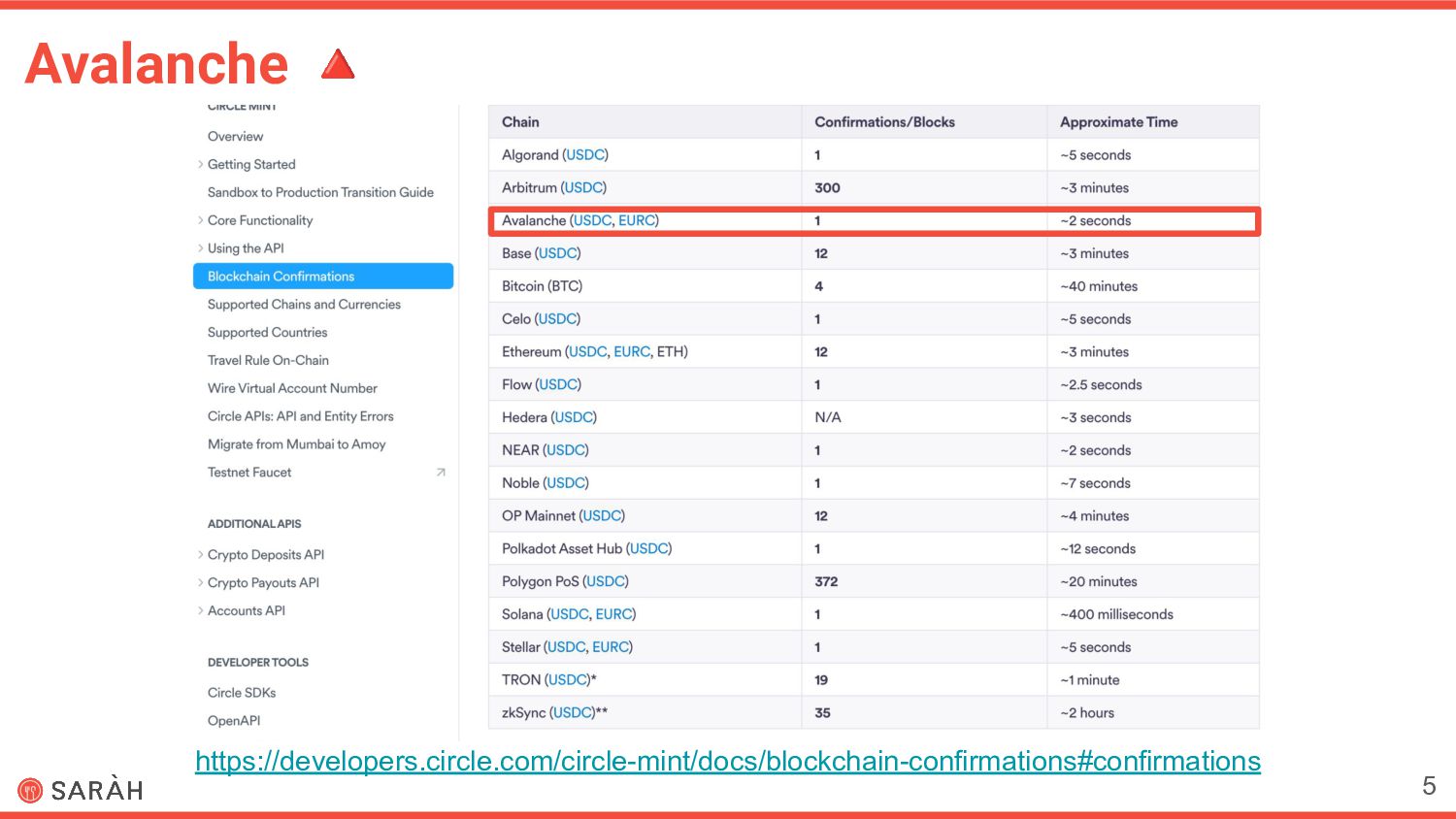Click USDC link in Avalanche row
Screen dimensions: 1456x819
point(592,221)
